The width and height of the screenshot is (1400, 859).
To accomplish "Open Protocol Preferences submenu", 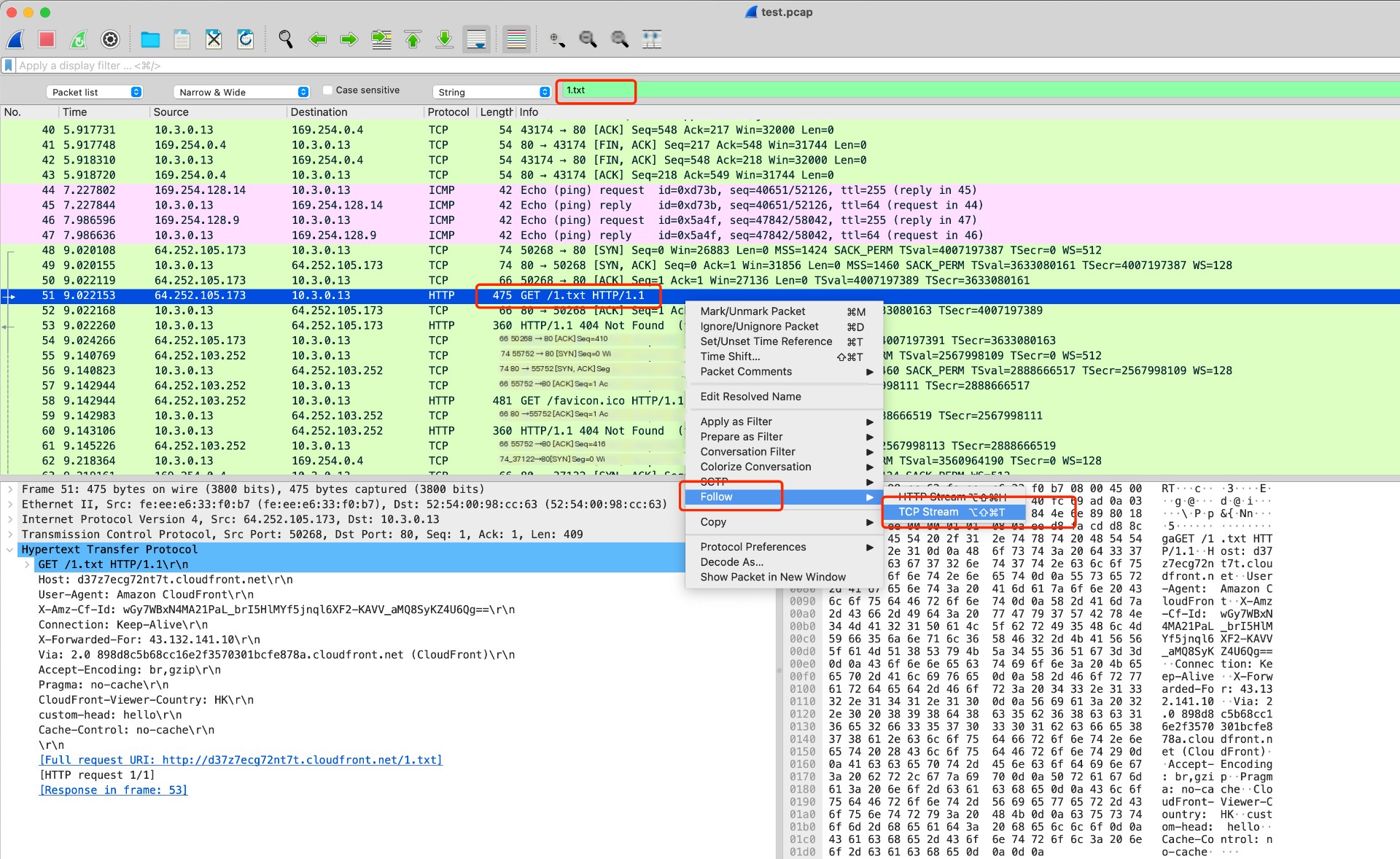I will (x=784, y=547).
